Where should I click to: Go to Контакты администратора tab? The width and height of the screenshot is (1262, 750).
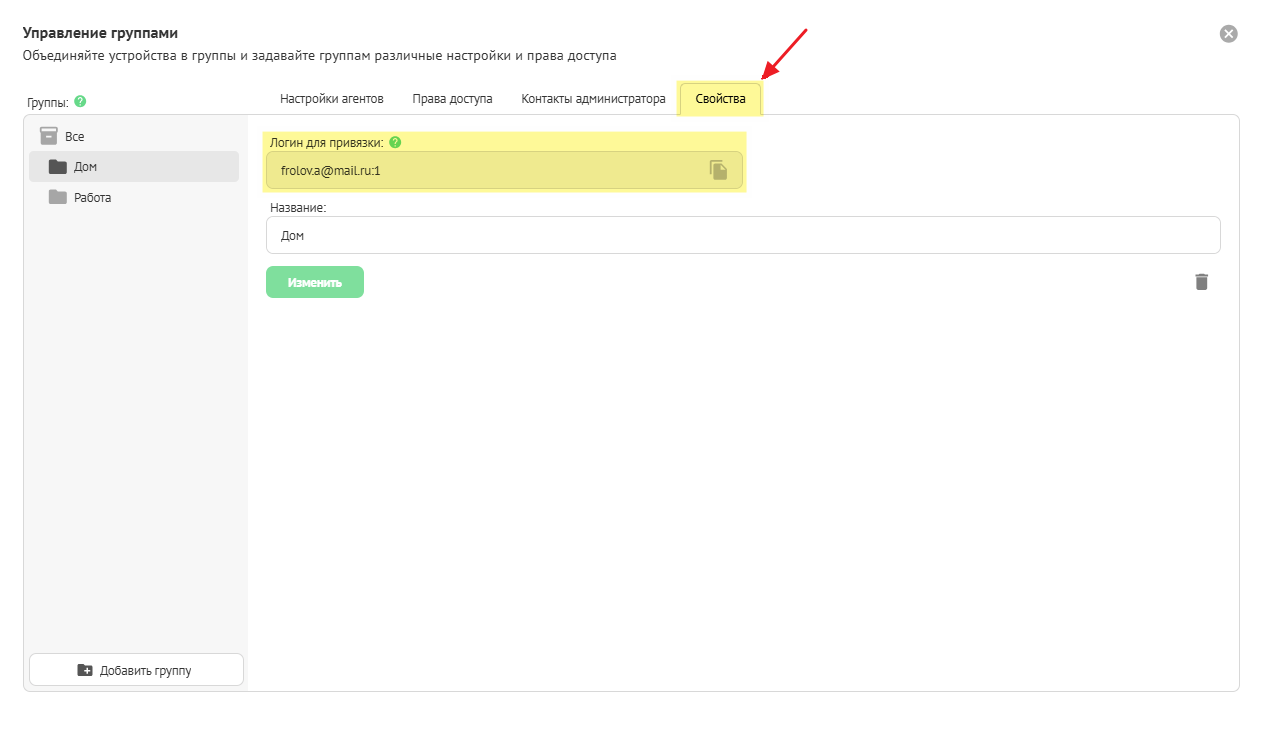pyautogui.click(x=593, y=99)
